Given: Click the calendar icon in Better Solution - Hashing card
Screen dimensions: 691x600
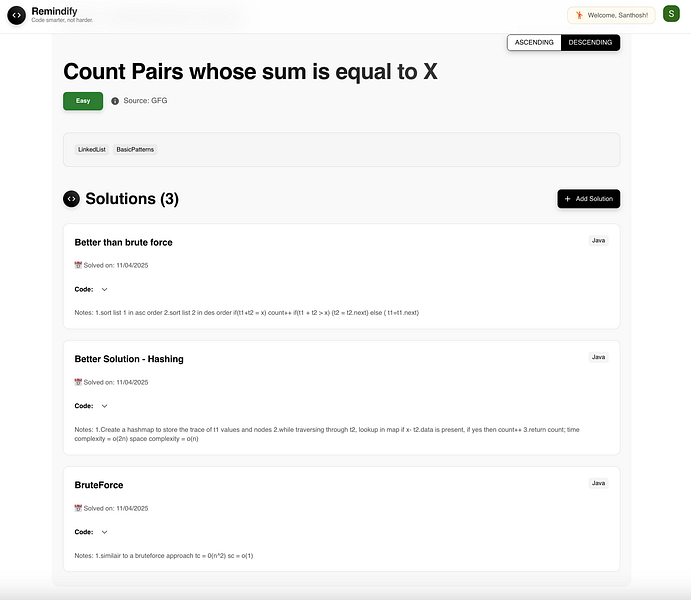Looking at the screenshot, I should coord(78,382).
